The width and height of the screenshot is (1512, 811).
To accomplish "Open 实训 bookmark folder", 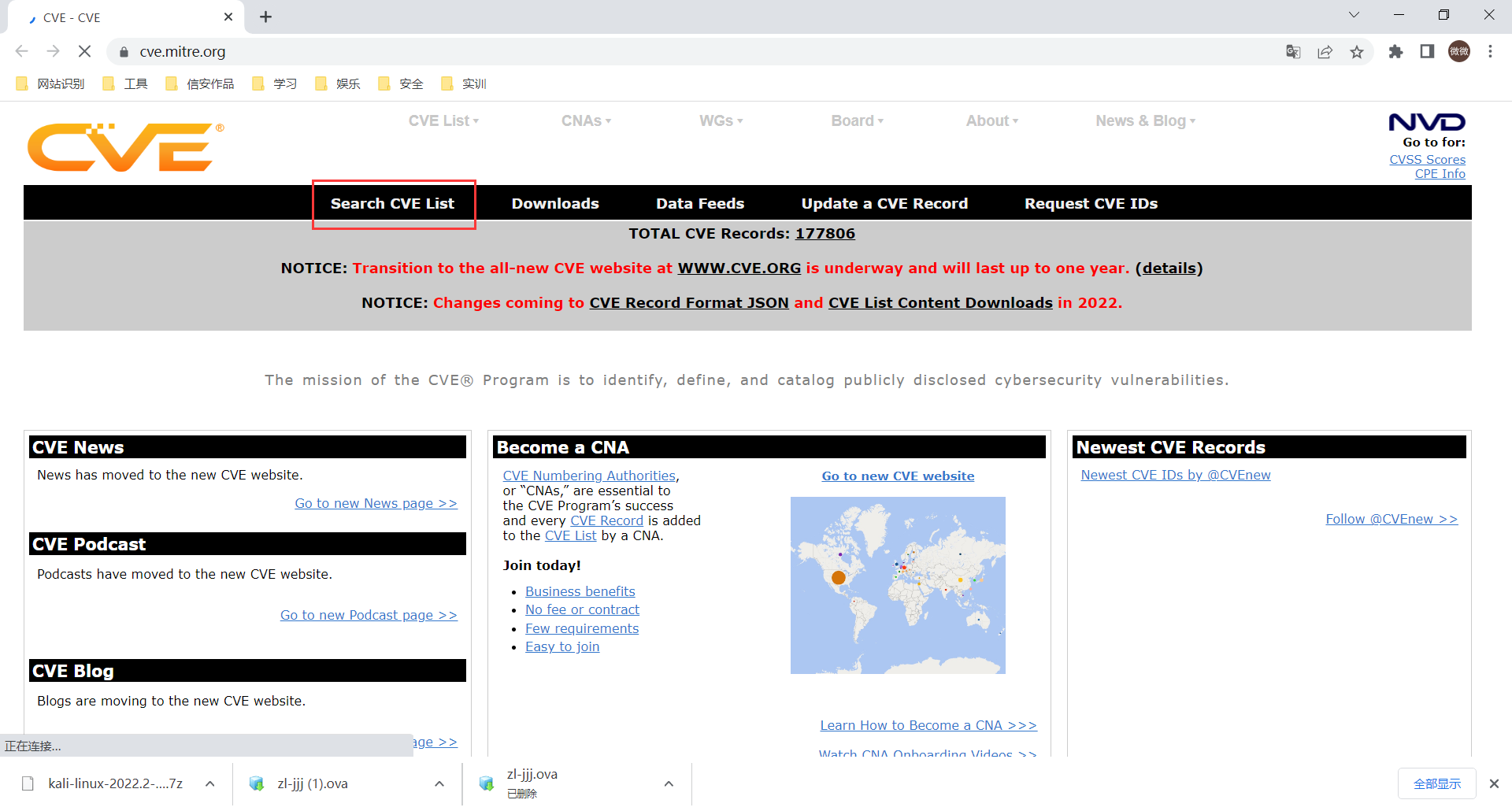I will 464,83.
